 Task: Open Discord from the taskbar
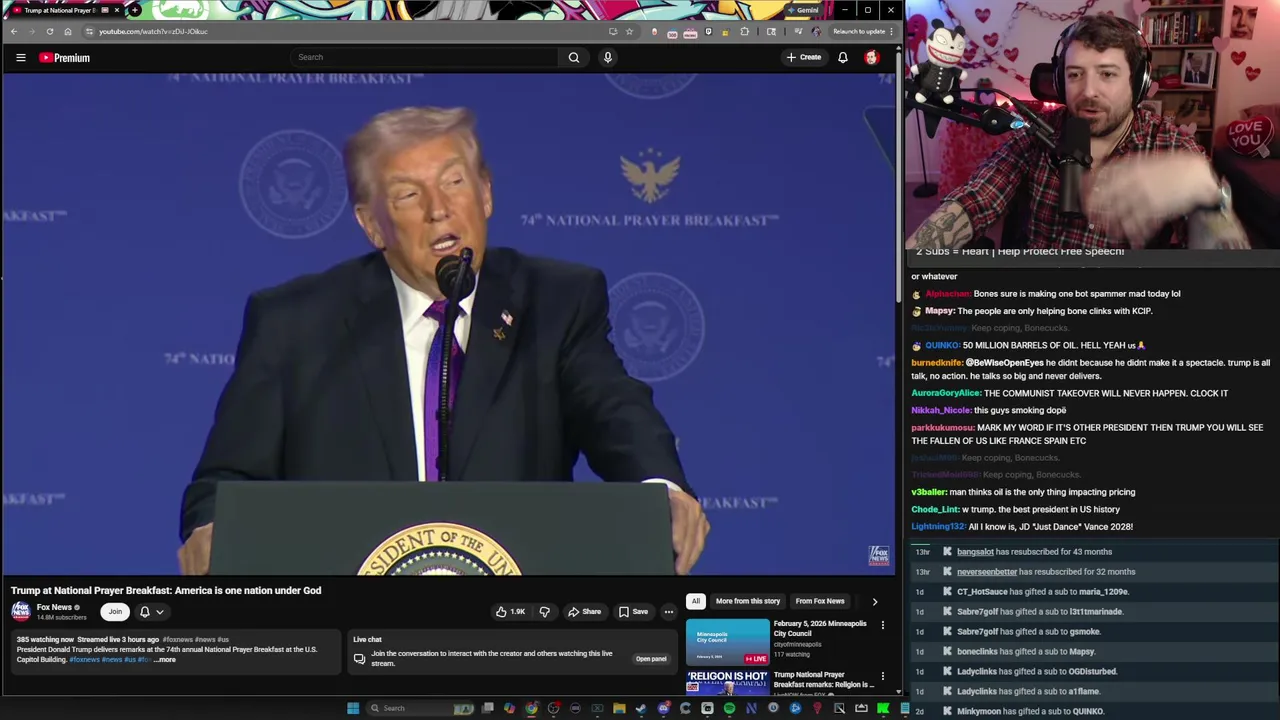point(663,708)
